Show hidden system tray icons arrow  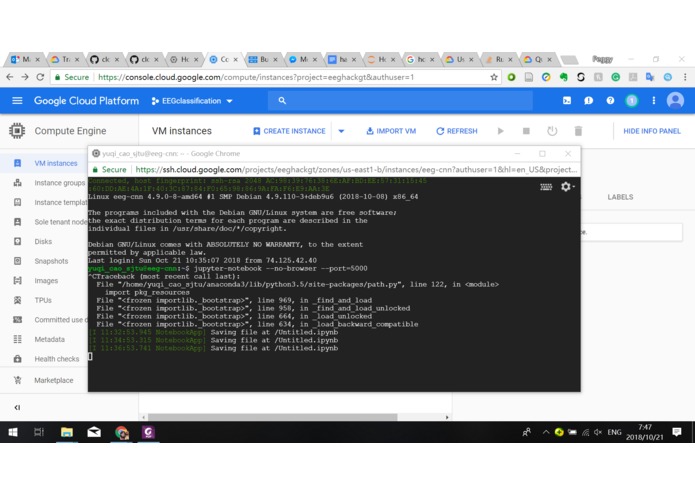(x=546, y=432)
